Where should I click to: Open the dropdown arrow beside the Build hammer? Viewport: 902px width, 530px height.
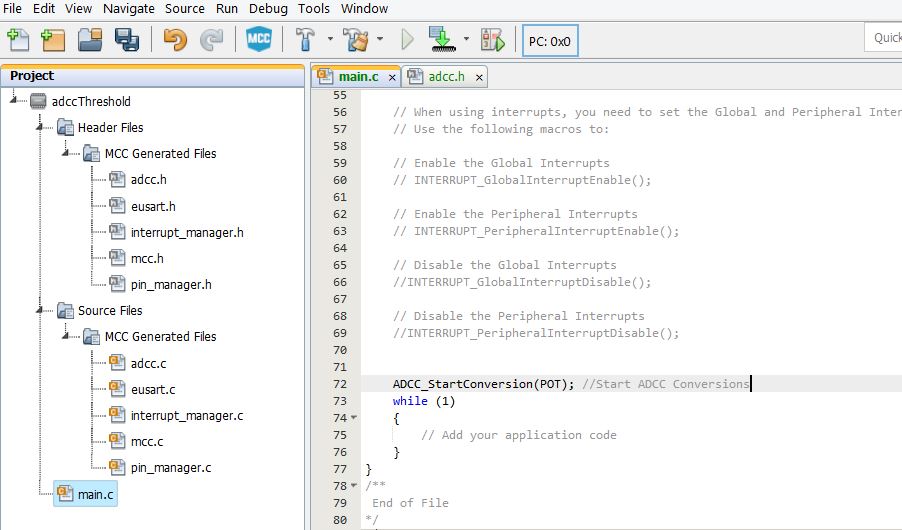[x=329, y=41]
